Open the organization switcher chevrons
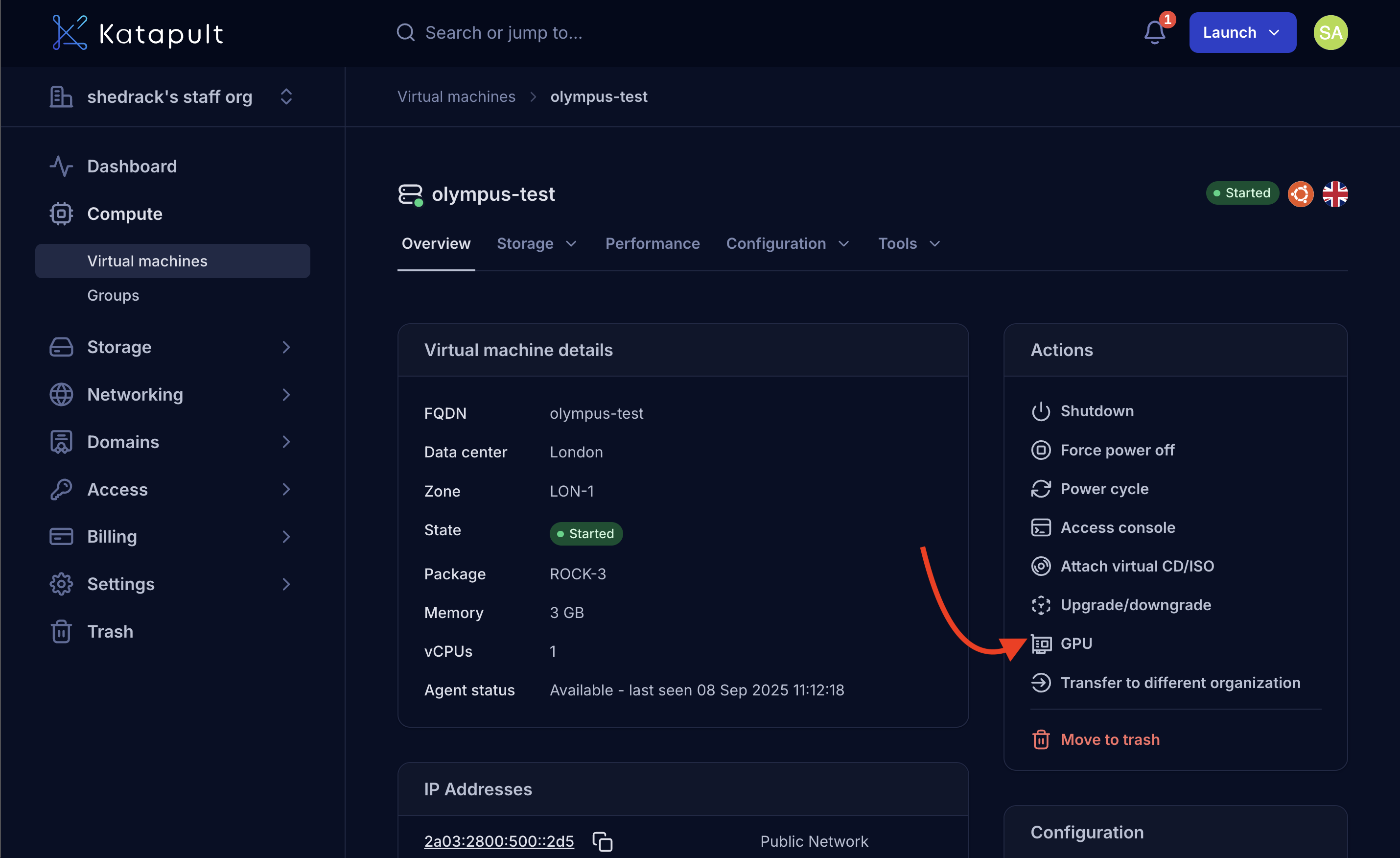1400x858 pixels. tap(286, 96)
